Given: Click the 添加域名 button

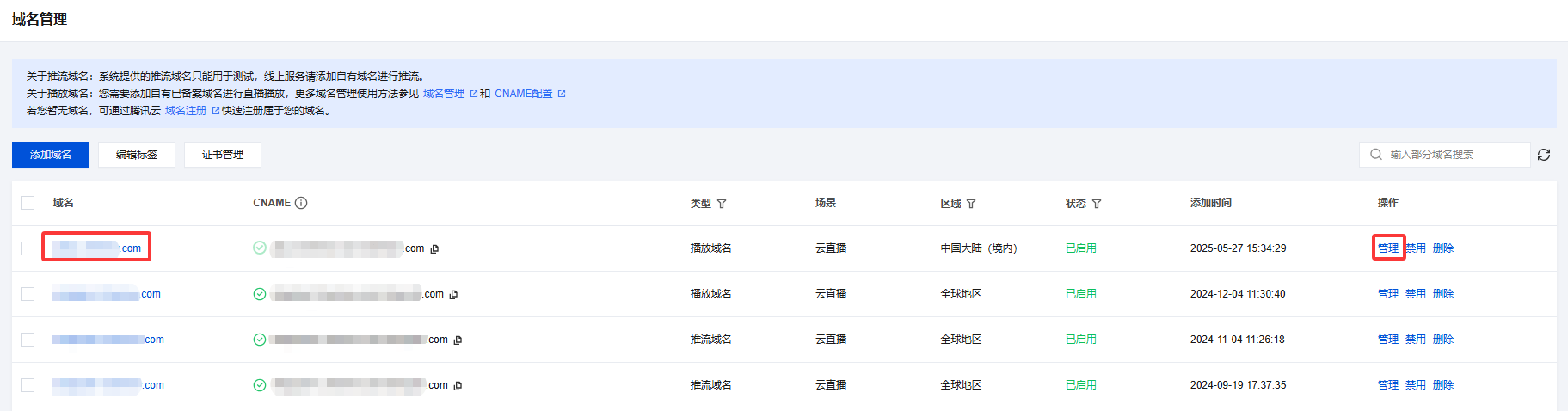Looking at the screenshot, I should click(x=51, y=155).
